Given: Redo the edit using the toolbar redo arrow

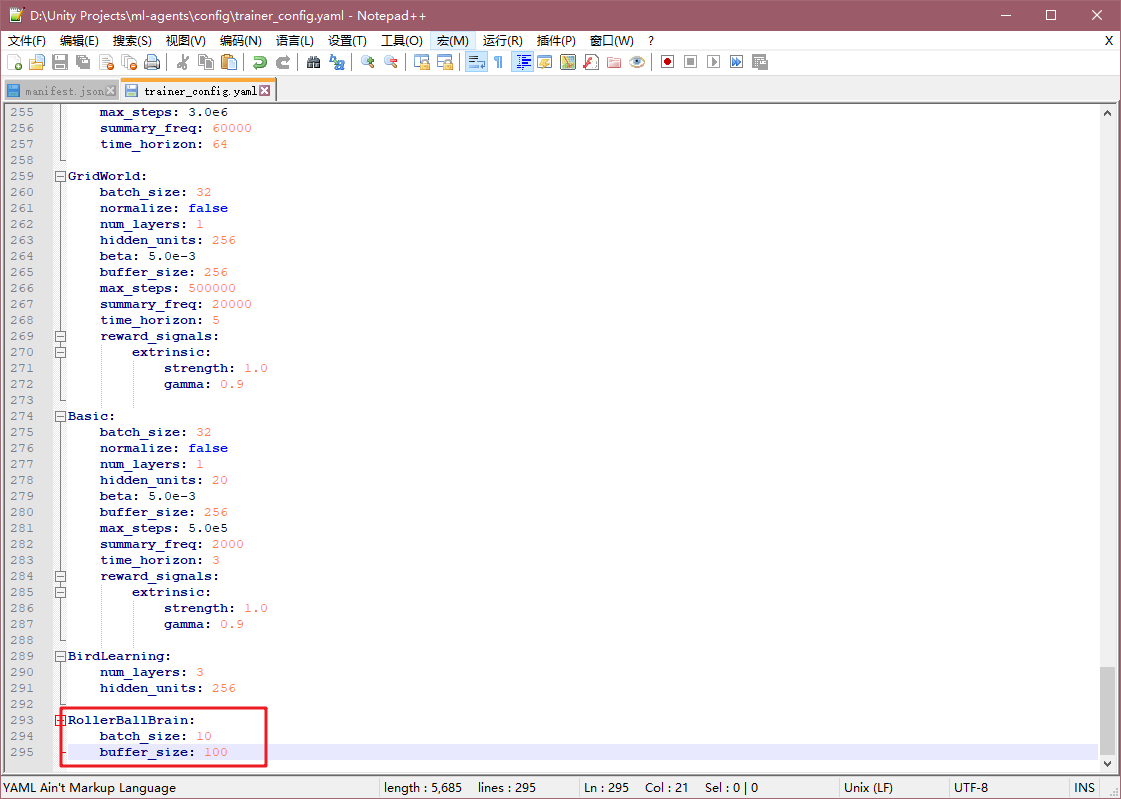Looking at the screenshot, I should point(283,62).
